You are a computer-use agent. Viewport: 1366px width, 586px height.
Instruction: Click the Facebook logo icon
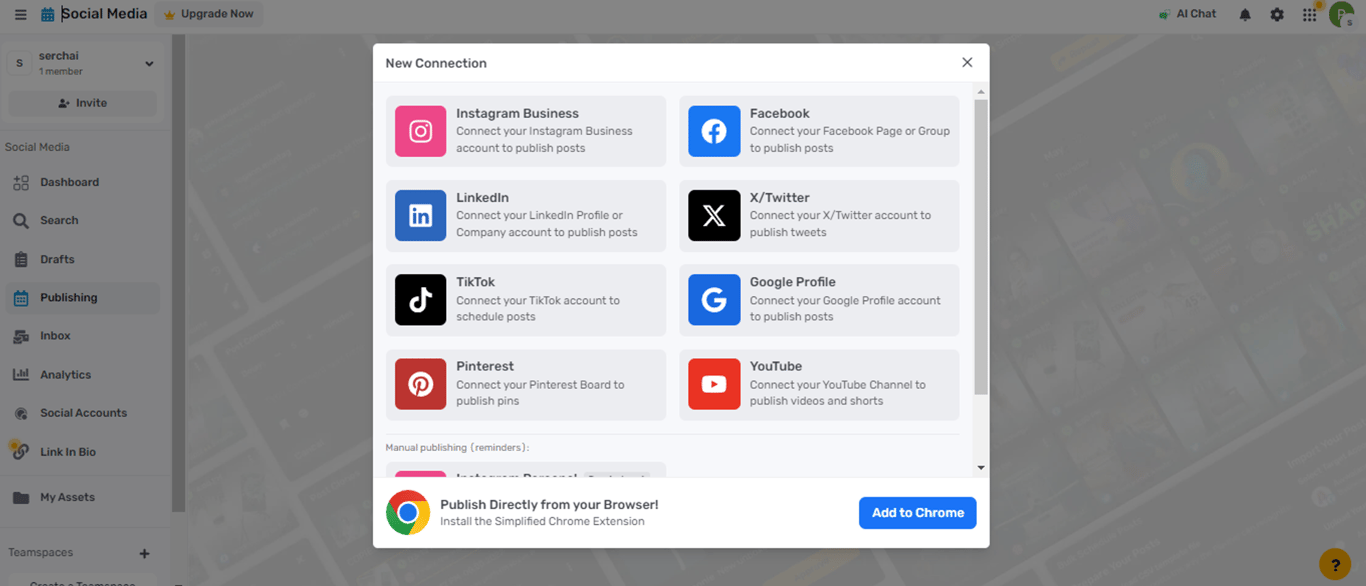tap(714, 131)
